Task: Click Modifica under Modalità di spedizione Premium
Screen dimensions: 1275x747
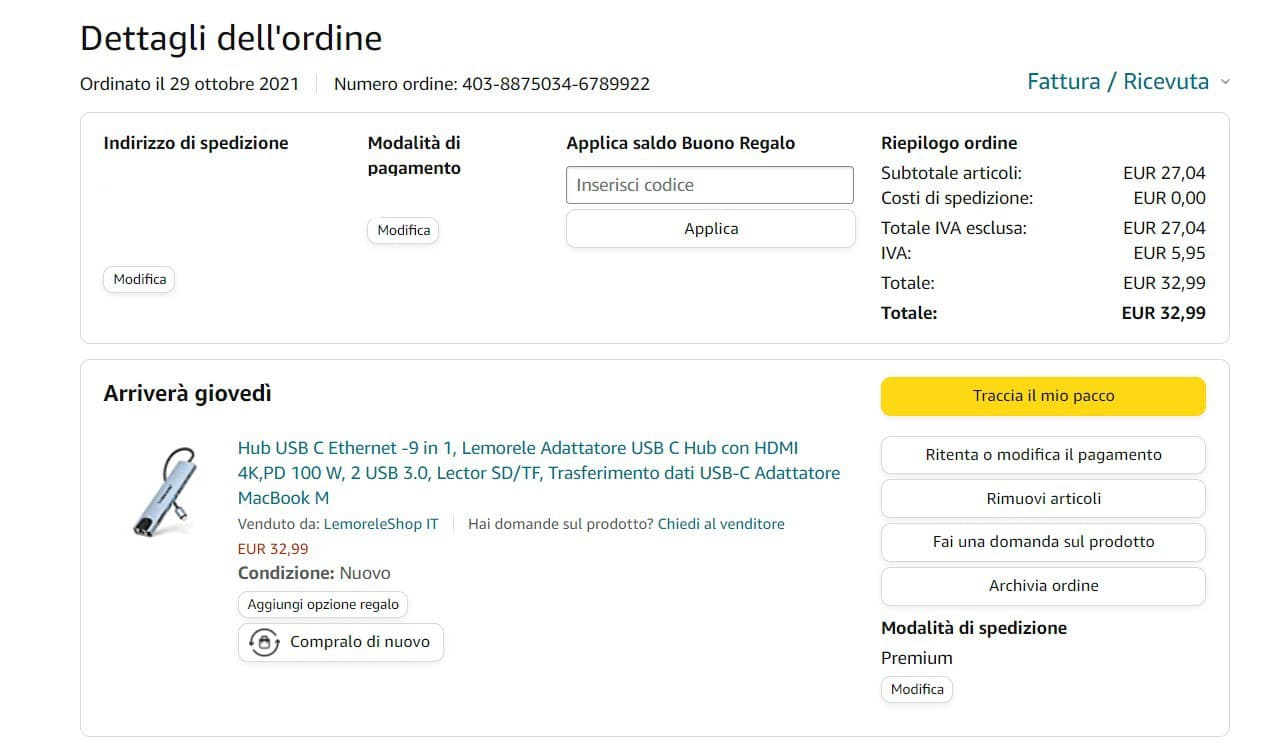Action: (x=917, y=689)
